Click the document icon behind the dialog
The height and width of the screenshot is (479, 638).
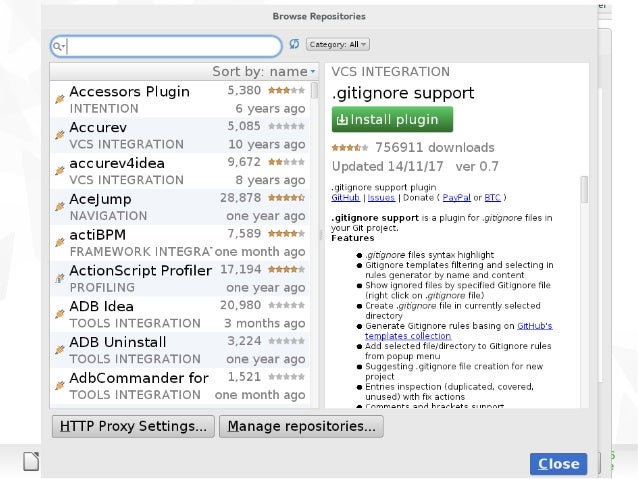click(31, 461)
